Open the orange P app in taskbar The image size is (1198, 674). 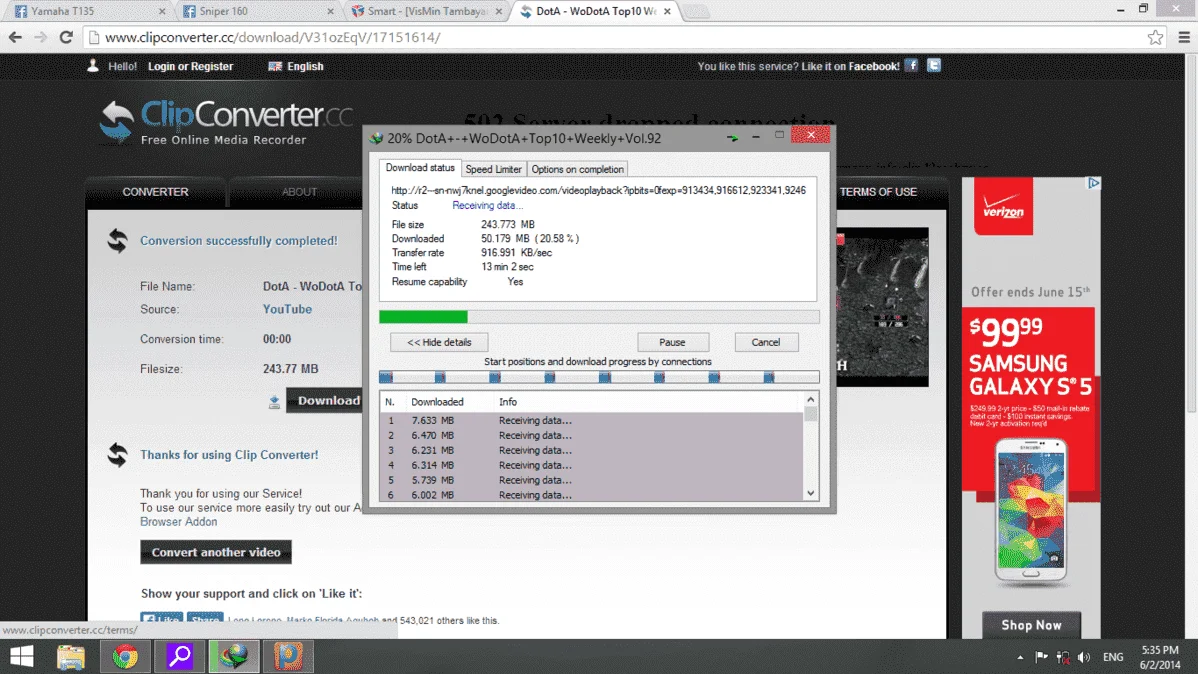[x=289, y=656]
